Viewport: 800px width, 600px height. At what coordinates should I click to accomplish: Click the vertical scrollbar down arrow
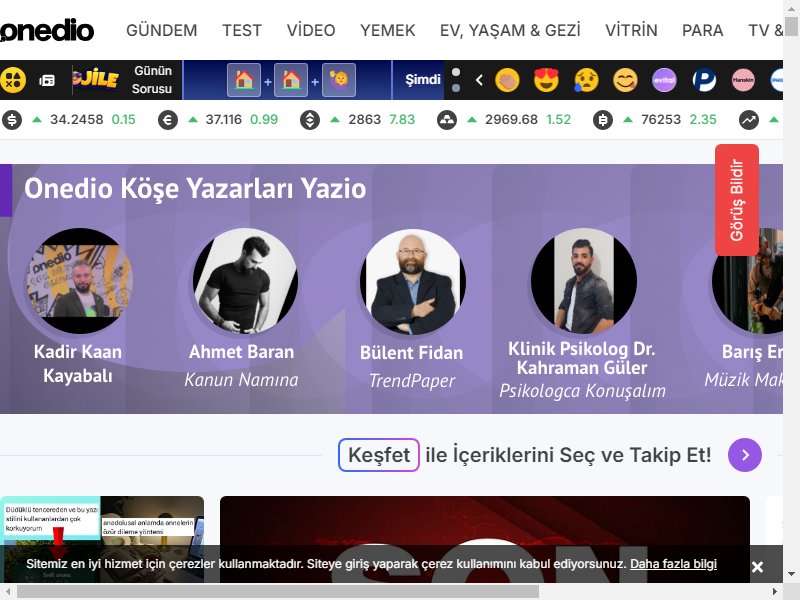[x=791, y=574]
